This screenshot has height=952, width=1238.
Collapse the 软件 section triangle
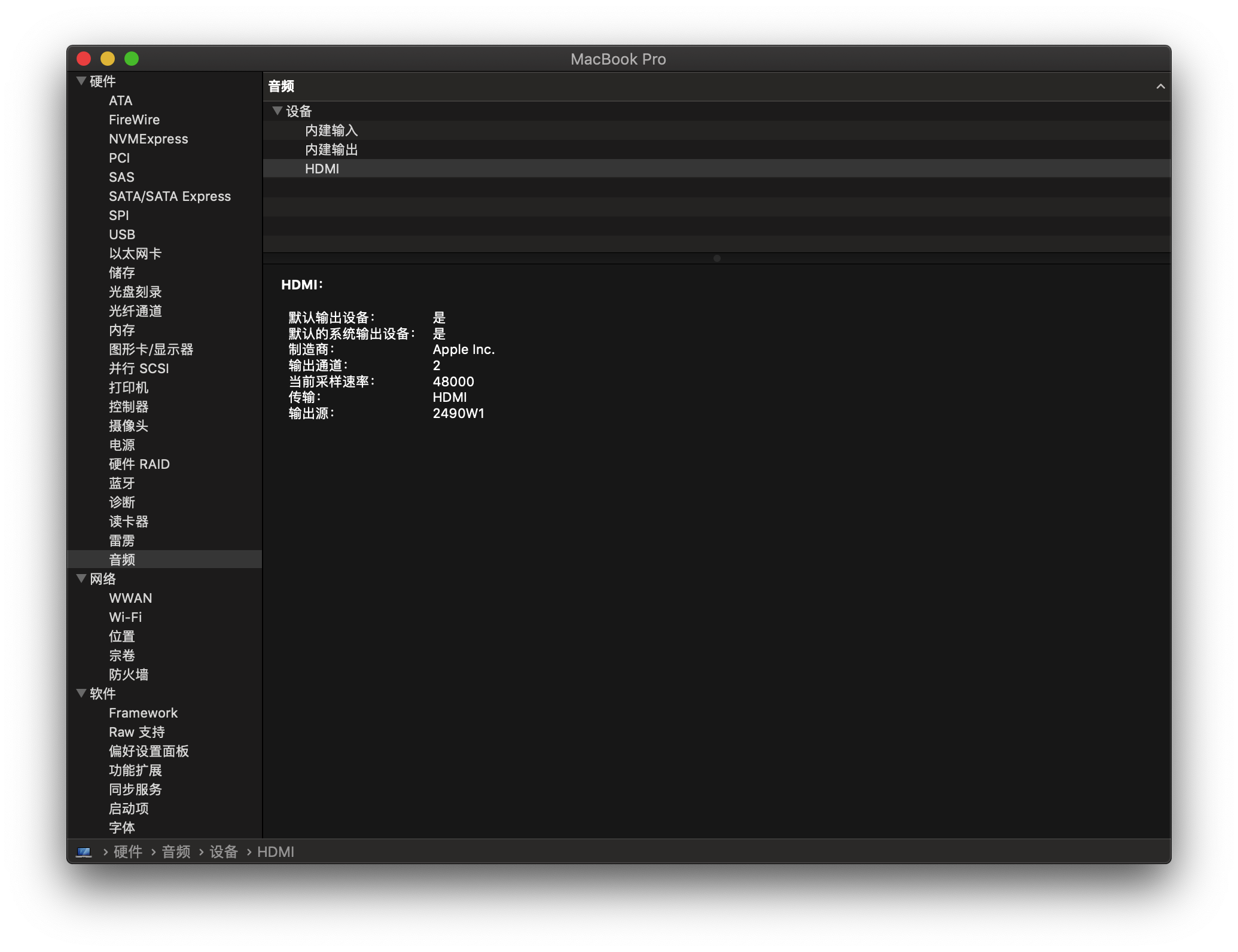(x=81, y=693)
